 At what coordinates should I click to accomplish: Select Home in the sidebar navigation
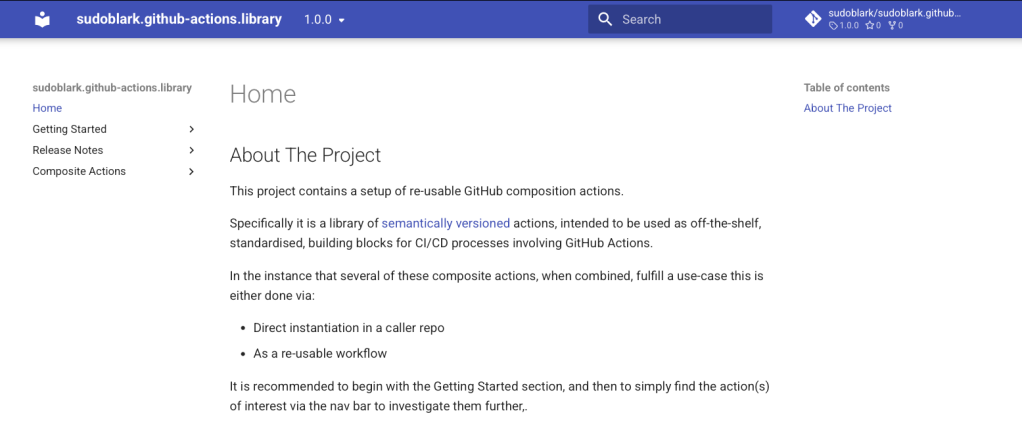tap(48, 108)
